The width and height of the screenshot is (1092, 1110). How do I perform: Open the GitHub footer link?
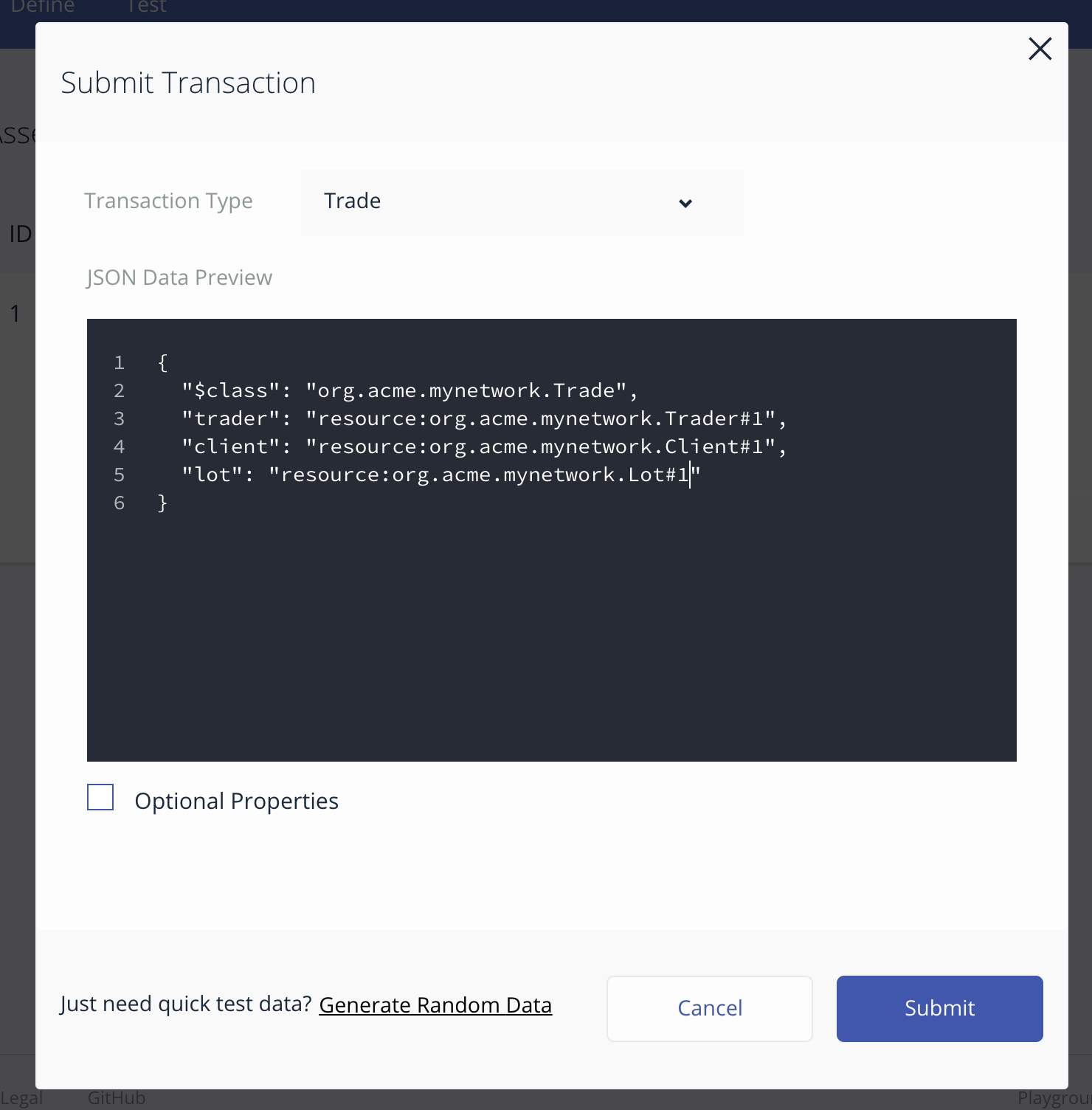(x=117, y=1098)
